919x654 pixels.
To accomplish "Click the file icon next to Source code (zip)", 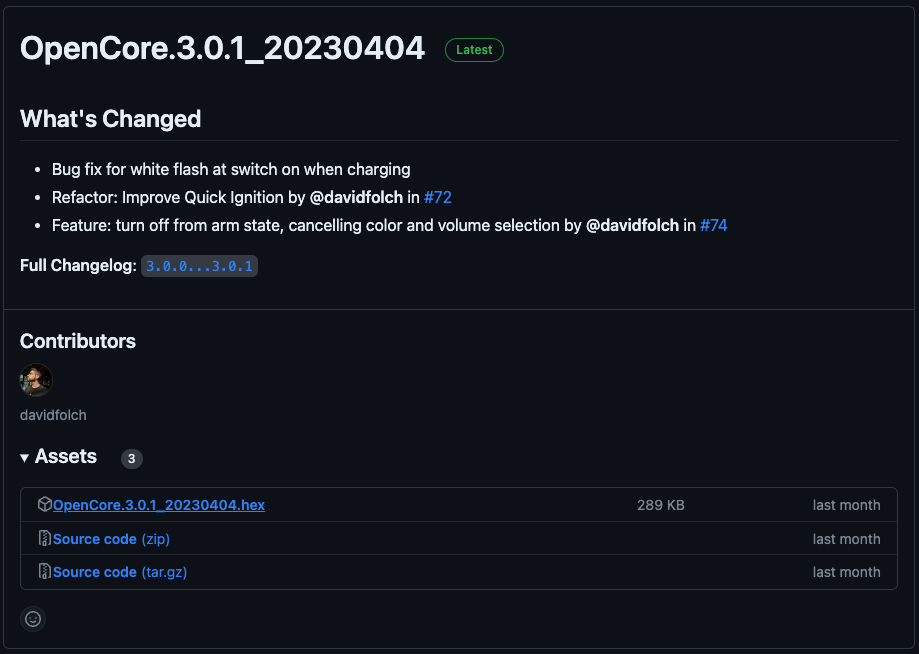I will pyautogui.click(x=44, y=539).
